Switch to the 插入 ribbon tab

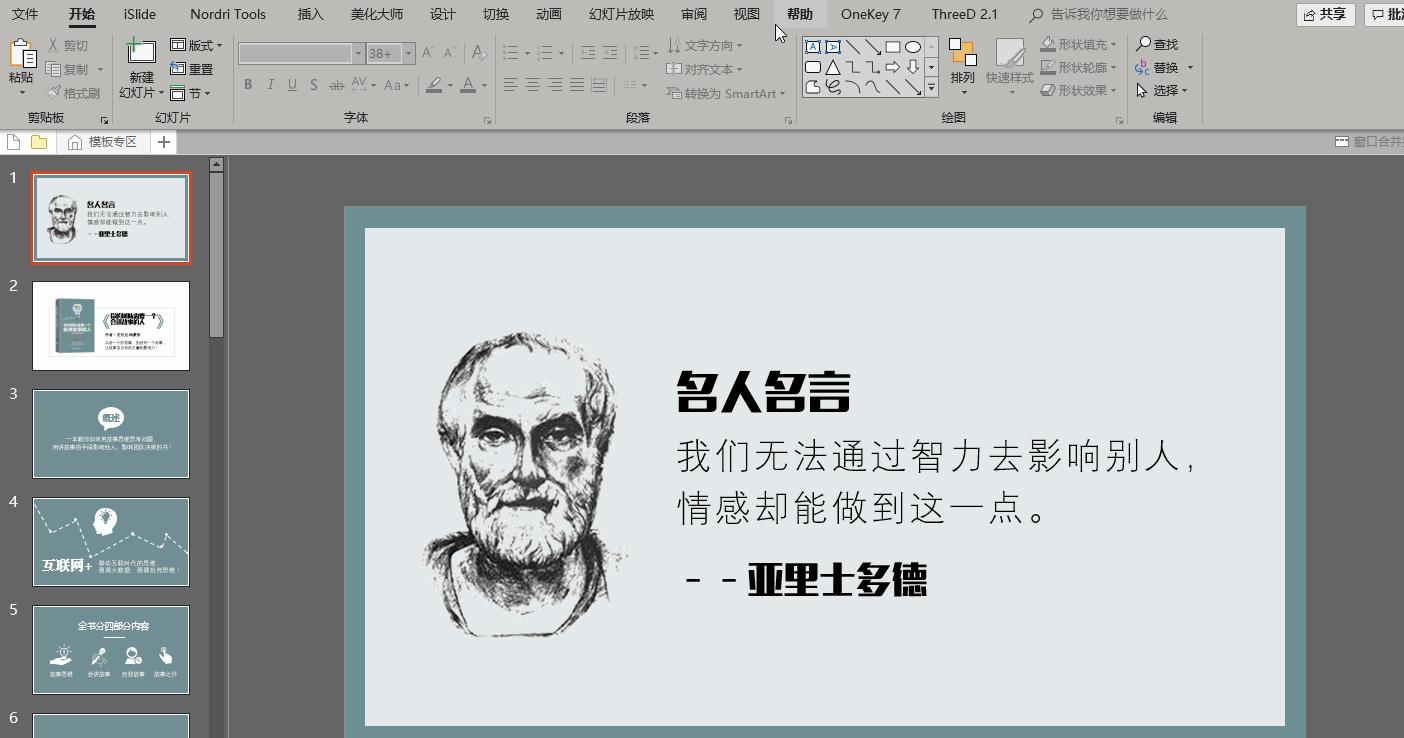(309, 14)
